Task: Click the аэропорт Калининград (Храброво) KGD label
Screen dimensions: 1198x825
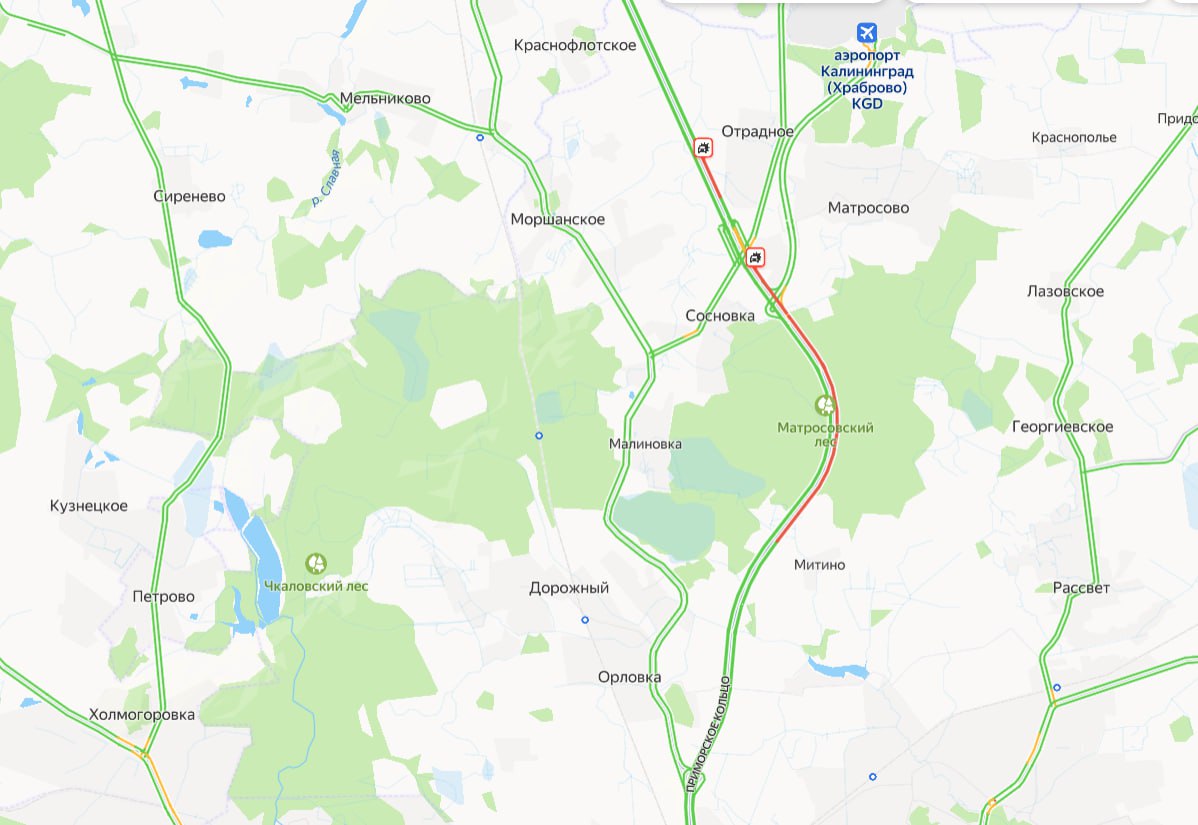Action: [867, 79]
